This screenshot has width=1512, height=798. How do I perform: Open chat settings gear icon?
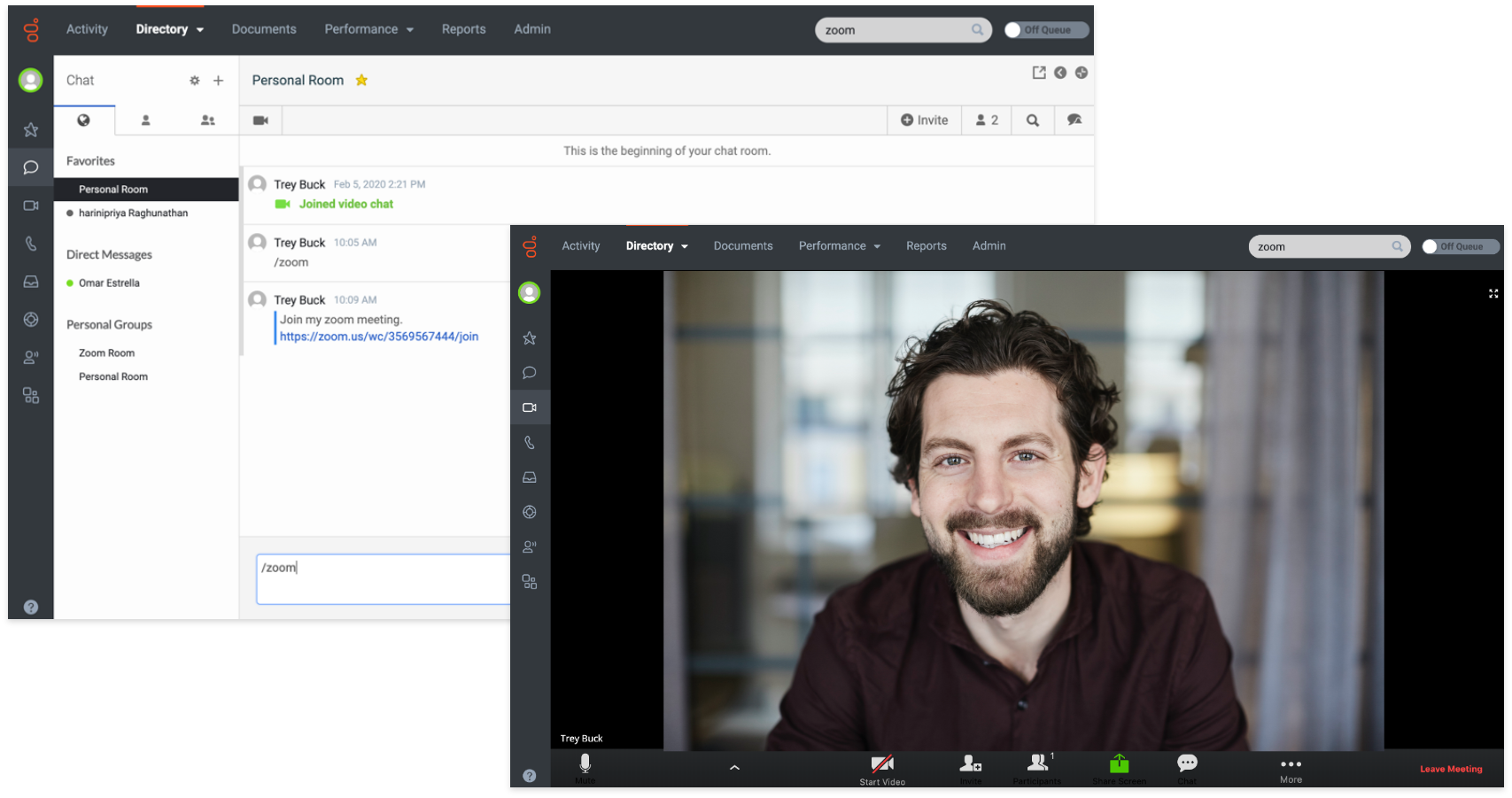point(195,81)
